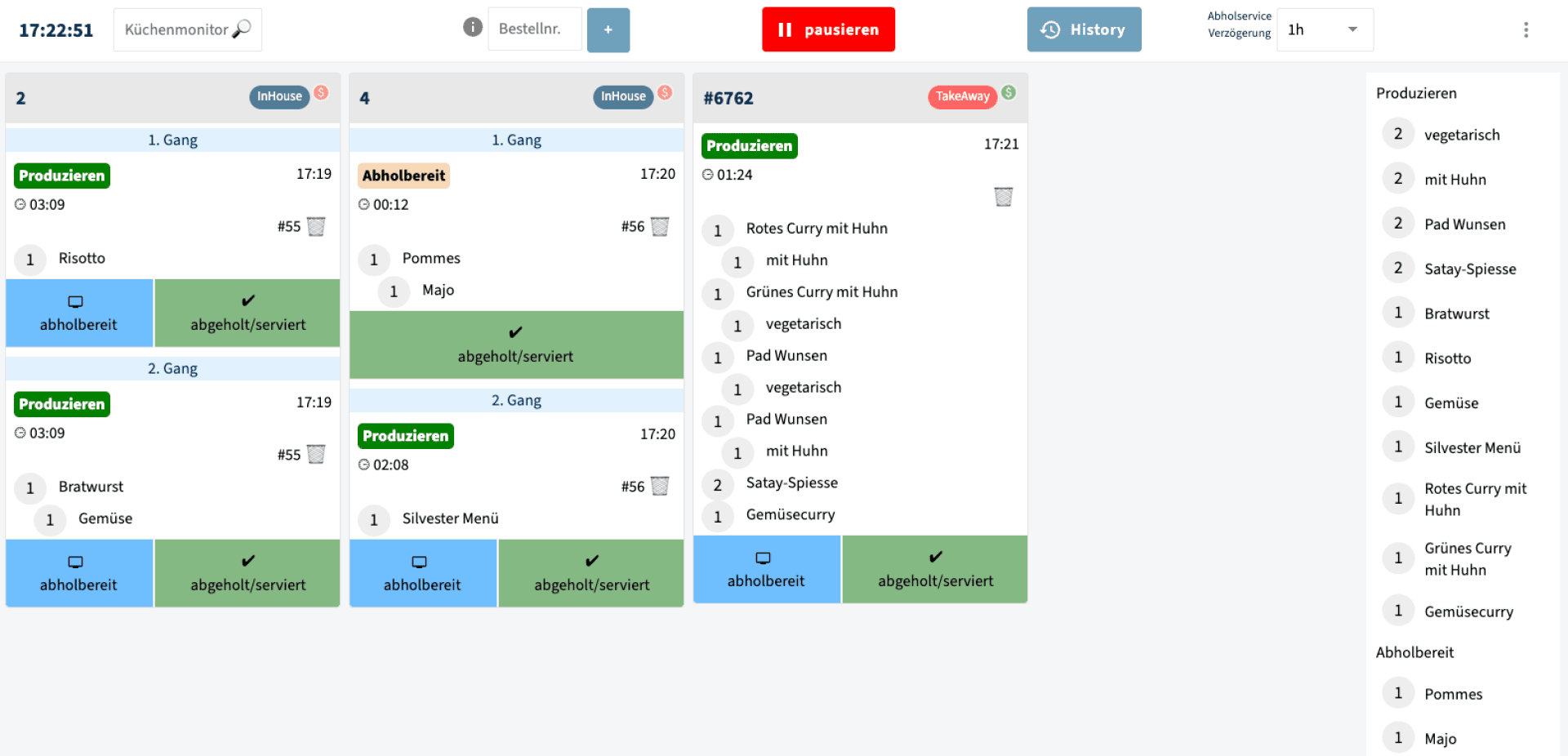
Task: Open the Abholservice Verzögerung 1h dropdown
Action: (1324, 30)
